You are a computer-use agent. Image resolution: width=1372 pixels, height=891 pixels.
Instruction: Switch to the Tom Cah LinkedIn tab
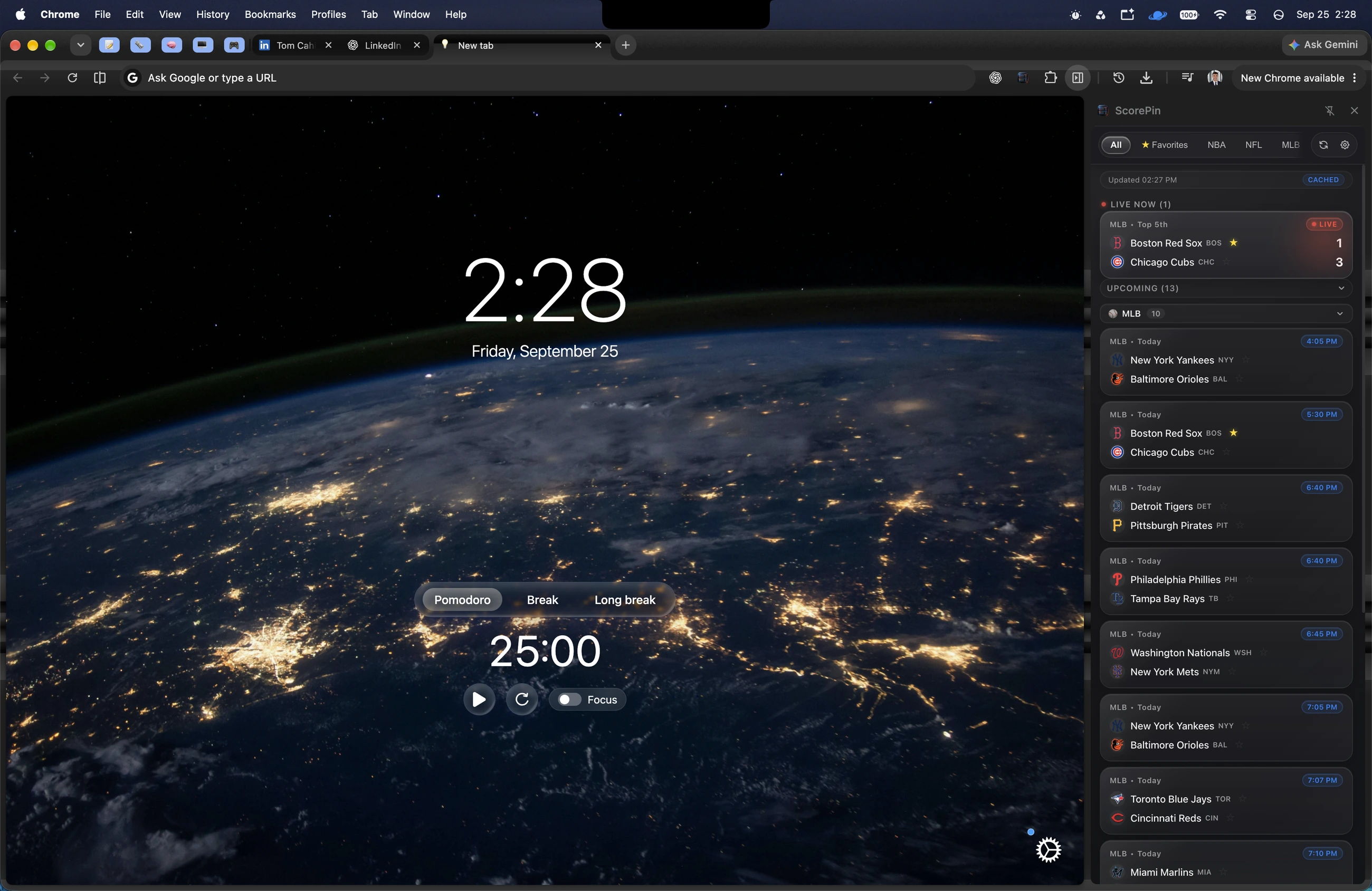[296, 45]
